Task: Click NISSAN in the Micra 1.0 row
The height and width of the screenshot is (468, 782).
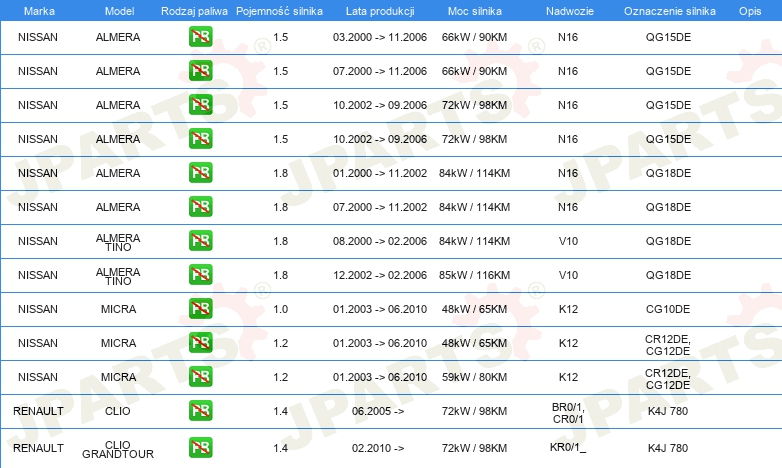Action: pos(38,309)
